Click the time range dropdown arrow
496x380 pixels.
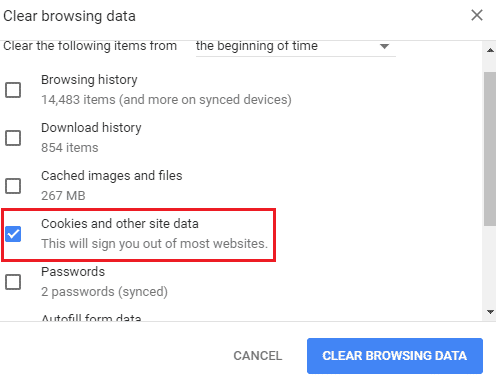click(384, 46)
